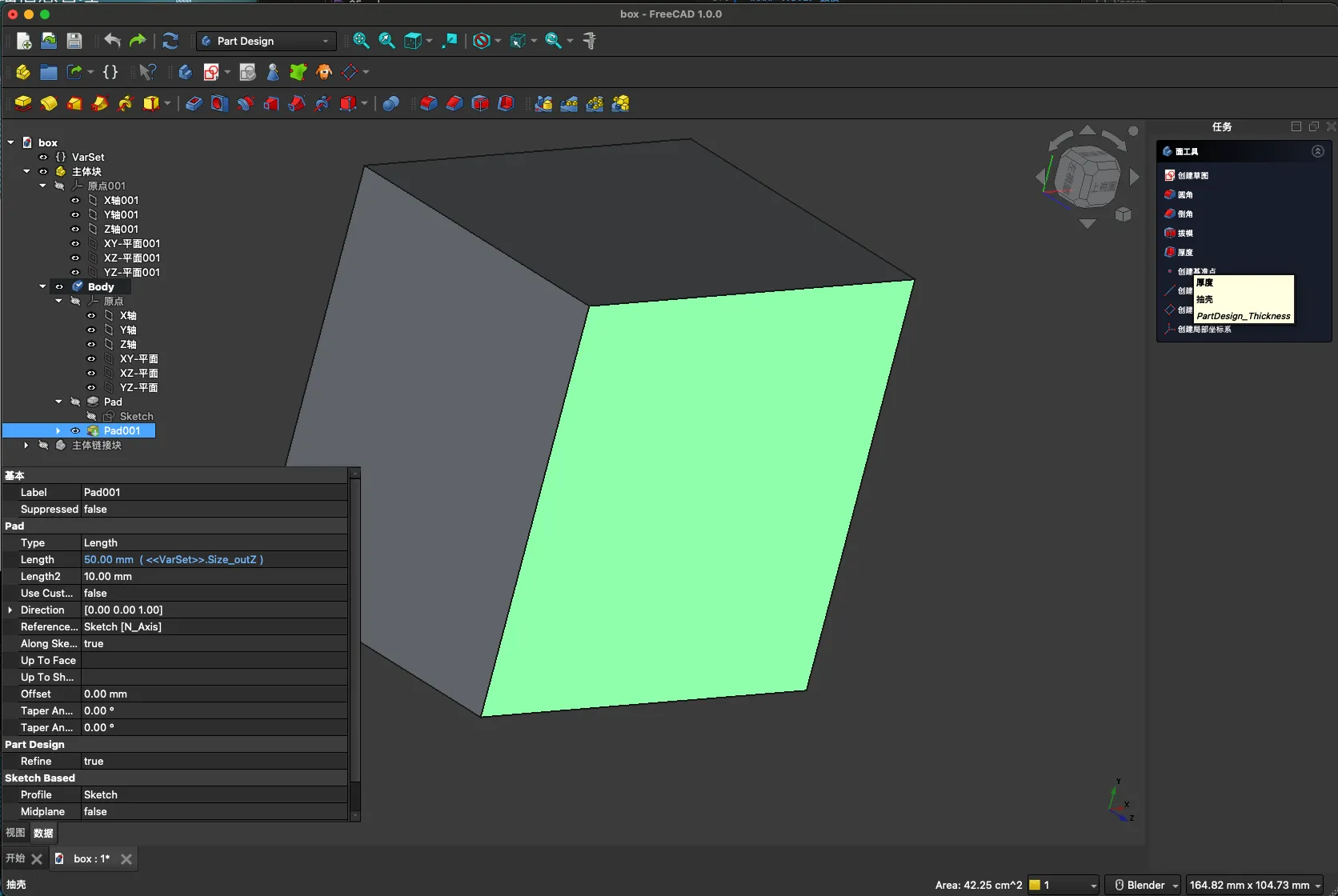The width and height of the screenshot is (1338, 896).
Task: Click the Save document icon
Action: click(74, 41)
